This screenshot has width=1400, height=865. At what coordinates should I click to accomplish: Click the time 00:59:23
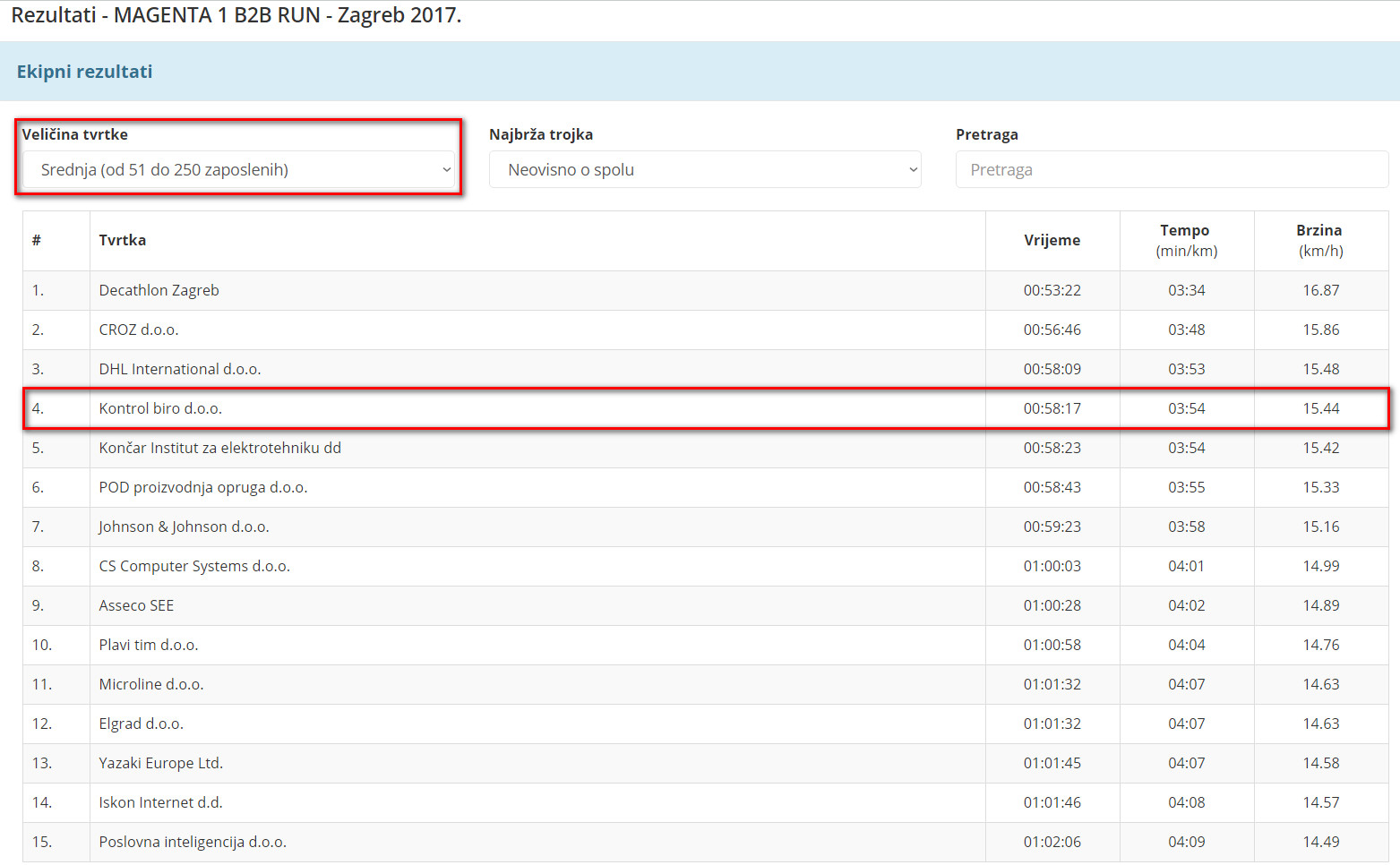click(x=1052, y=527)
